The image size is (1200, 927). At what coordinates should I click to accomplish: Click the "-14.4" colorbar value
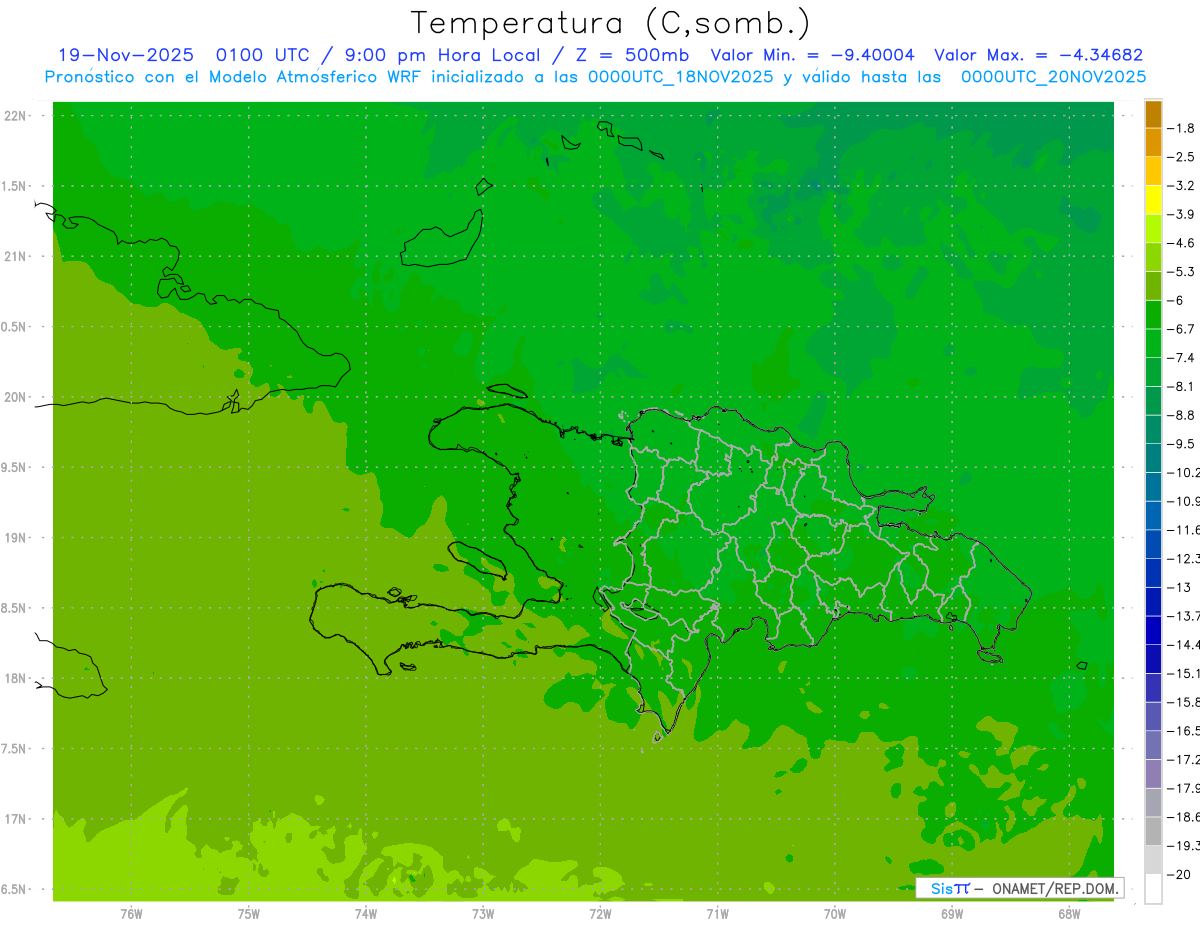(x=1184, y=645)
